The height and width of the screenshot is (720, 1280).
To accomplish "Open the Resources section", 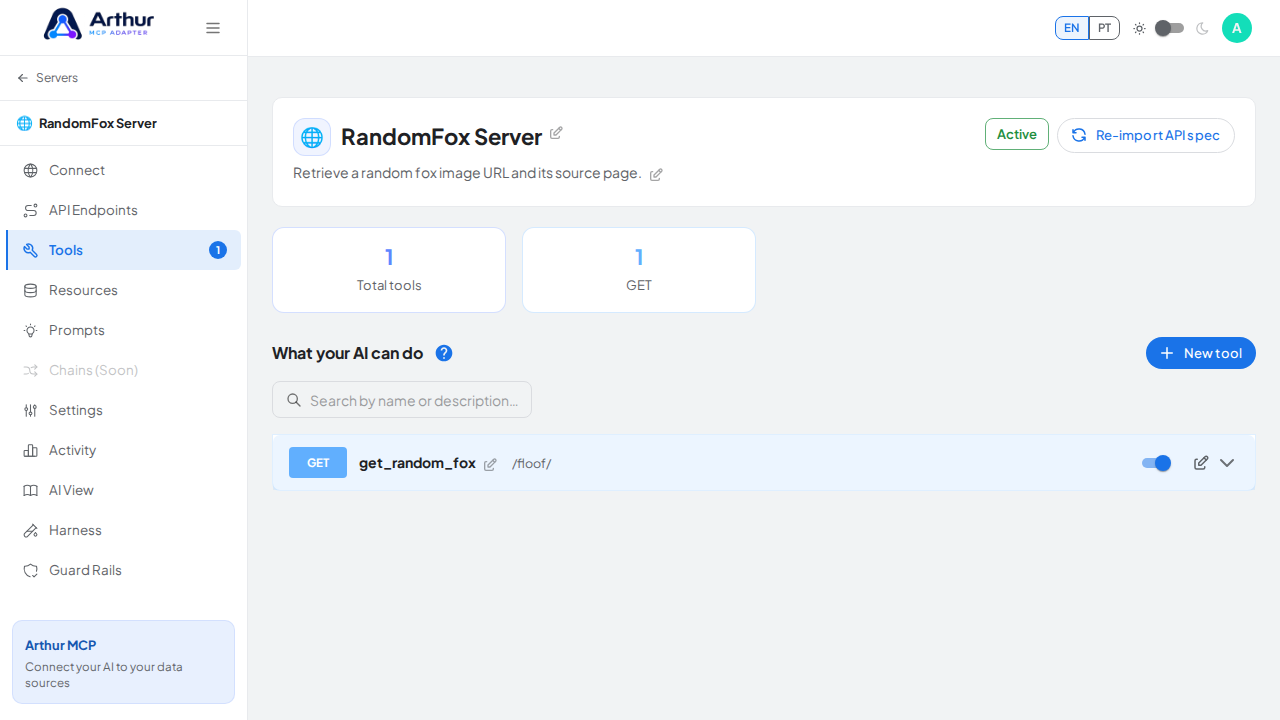I will [x=123, y=290].
